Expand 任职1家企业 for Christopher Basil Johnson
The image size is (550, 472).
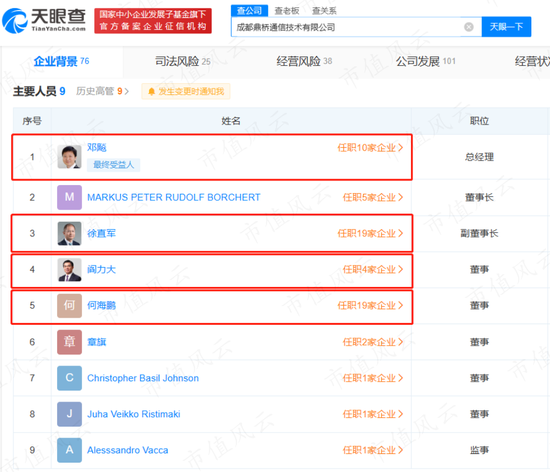pyautogui.click(x=373, y=378)
